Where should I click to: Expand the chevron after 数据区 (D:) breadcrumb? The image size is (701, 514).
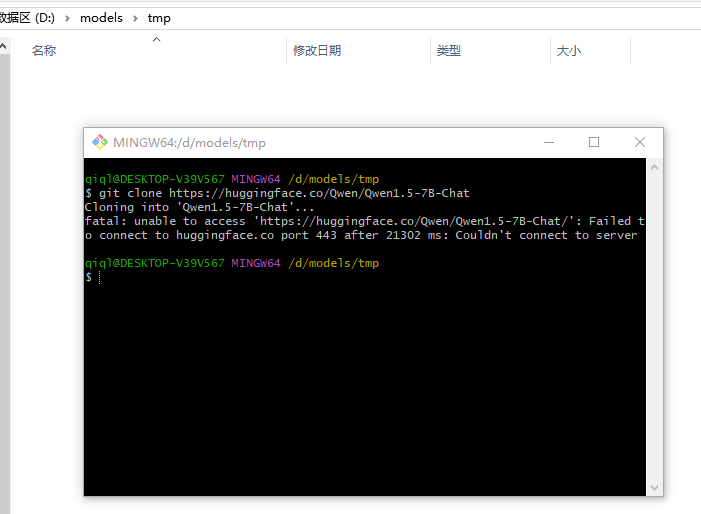[68, 18]
